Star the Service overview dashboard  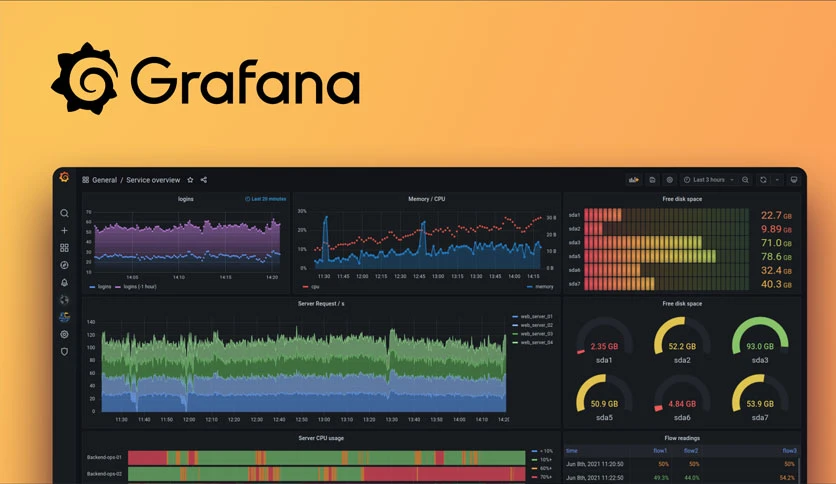point(190,180)
